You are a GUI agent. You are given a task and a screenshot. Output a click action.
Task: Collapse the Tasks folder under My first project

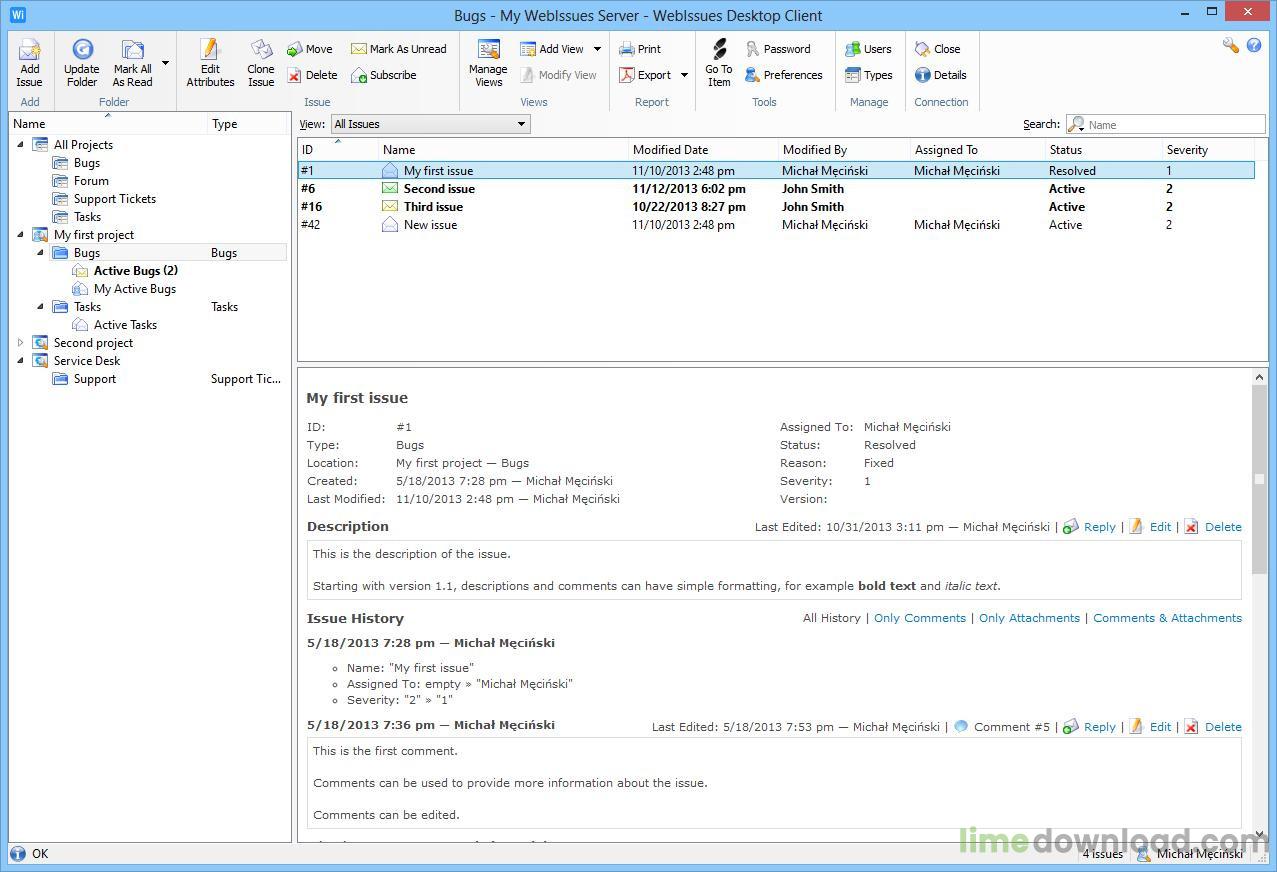point(41,307)
